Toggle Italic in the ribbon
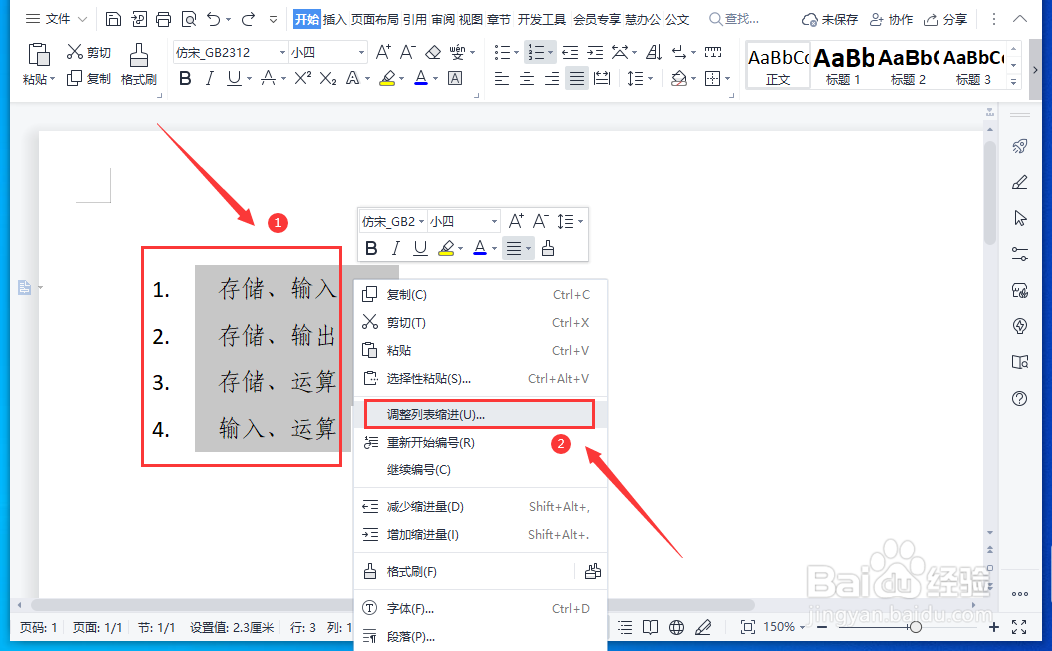Screen dimensions: 1052x651 (x=209, y=79)
